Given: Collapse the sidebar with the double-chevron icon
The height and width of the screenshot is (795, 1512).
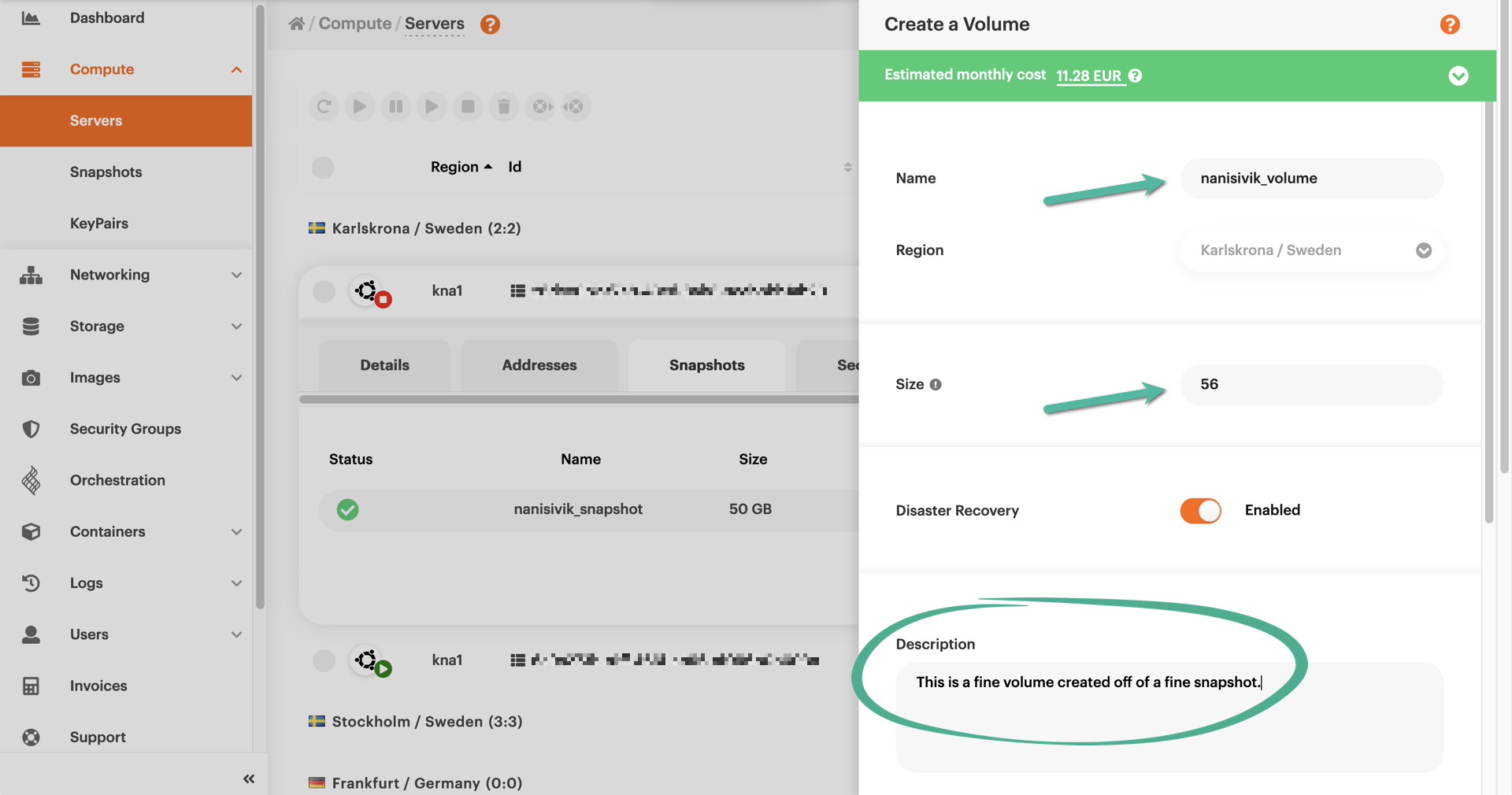Looking at the screenshot, I should [249, 778].
